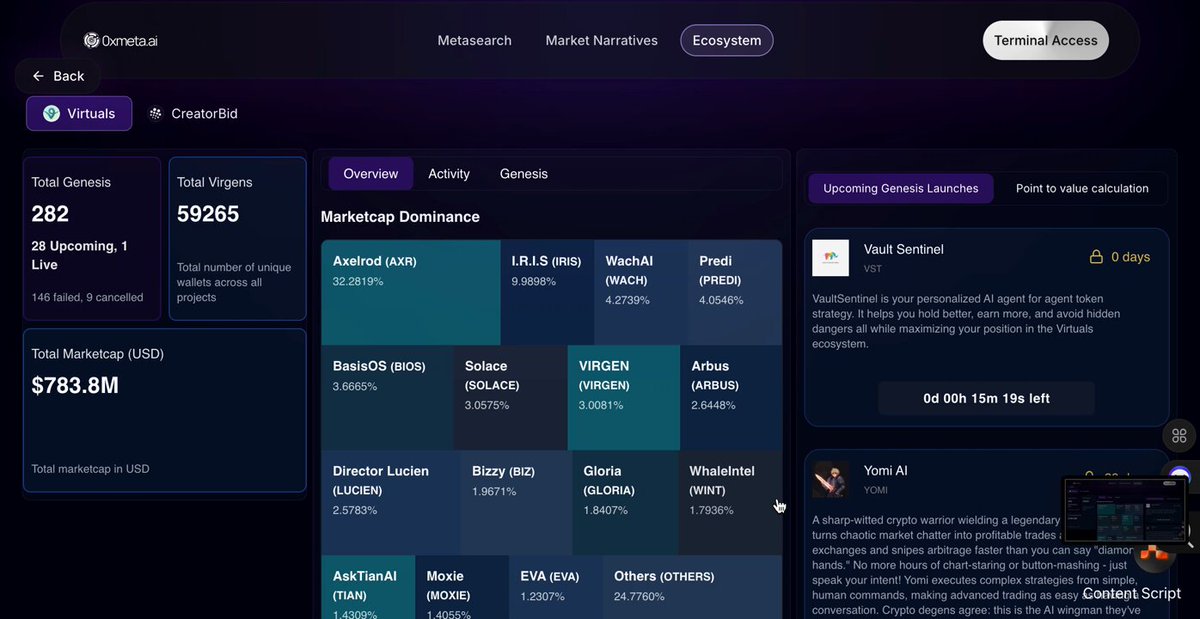
Task: Click the Yomi AI avatar image
Action: coord(830,479)
